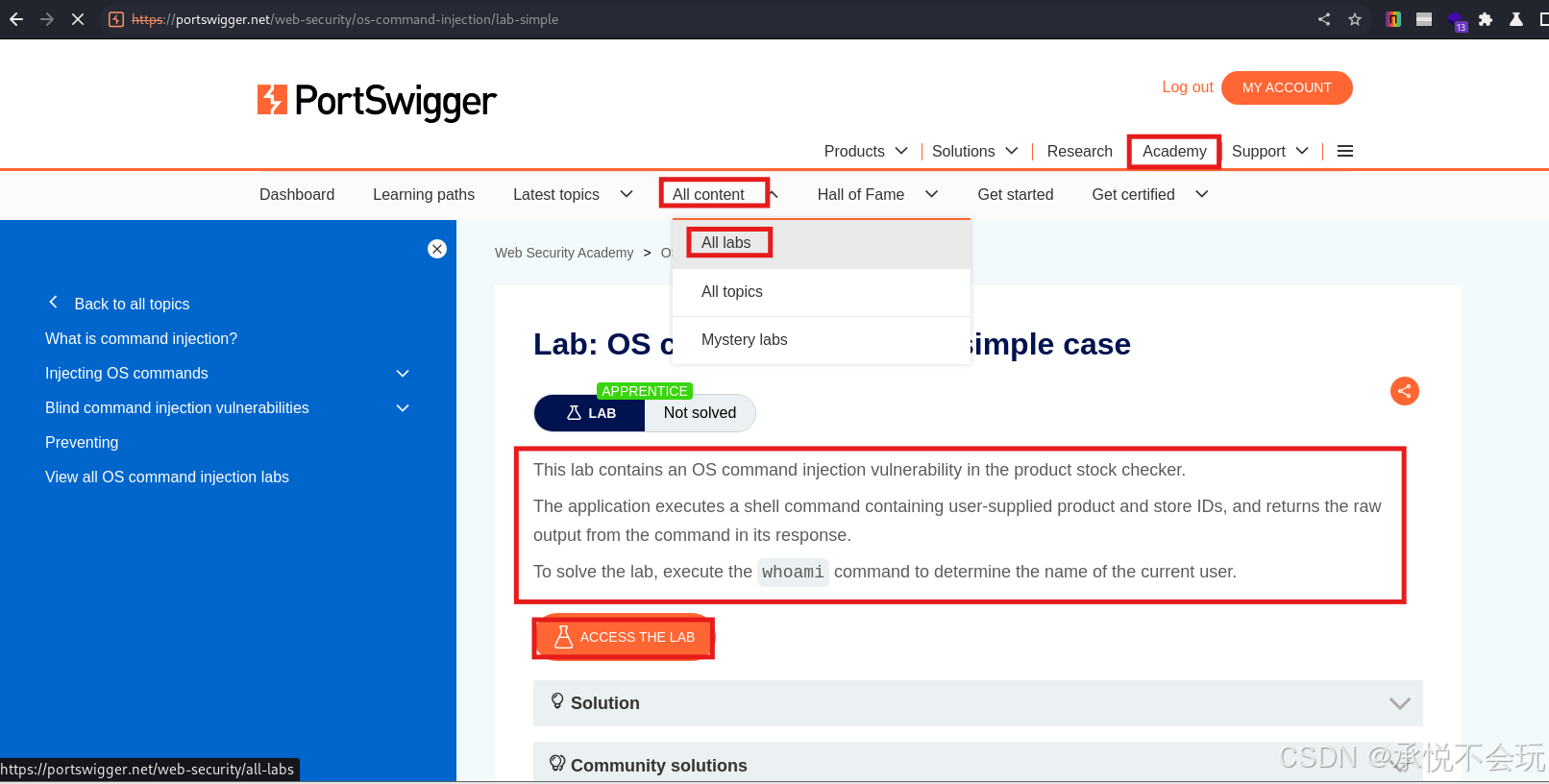Click the share icon in the address bar
Screen dimensions: 1549x784
point(1324,19)
